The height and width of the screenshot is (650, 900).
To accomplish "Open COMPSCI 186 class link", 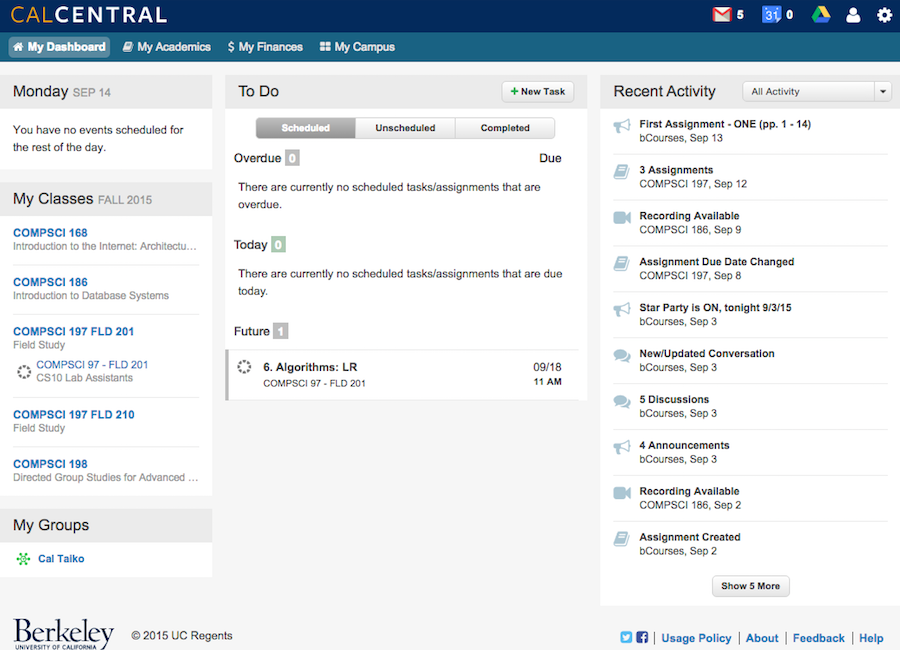I will click(x=51, y=282).
